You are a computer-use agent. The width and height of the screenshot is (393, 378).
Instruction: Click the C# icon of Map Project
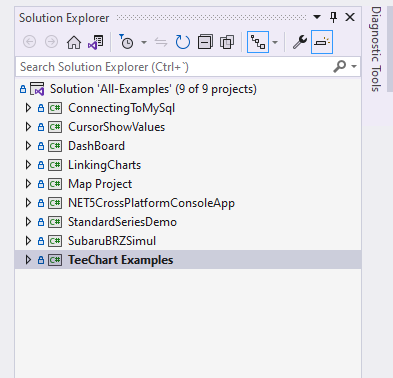tap(55, 184)
